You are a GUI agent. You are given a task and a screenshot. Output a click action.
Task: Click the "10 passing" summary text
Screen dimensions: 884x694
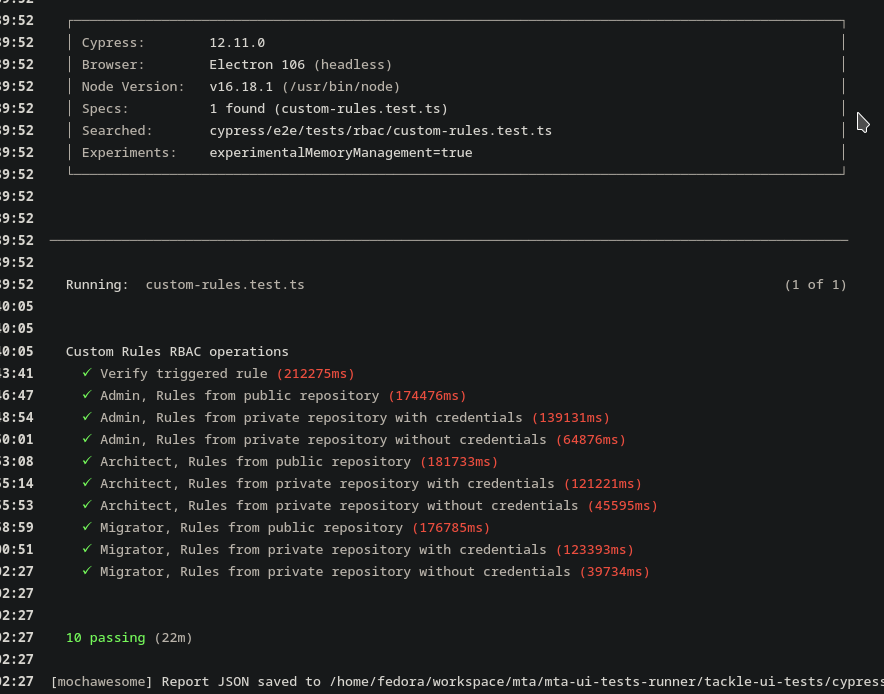pyautogui.click(x=105, y=638)
